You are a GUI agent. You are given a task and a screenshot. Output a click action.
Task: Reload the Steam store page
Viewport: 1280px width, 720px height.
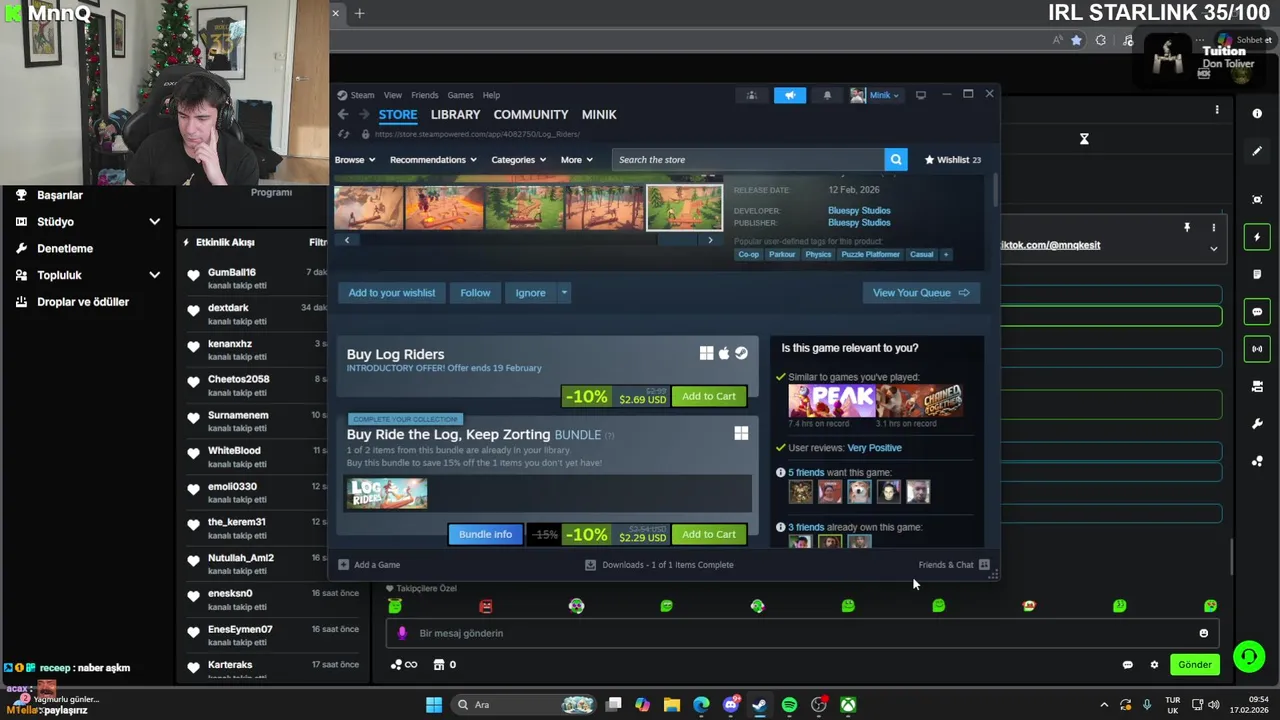(343, 134)
